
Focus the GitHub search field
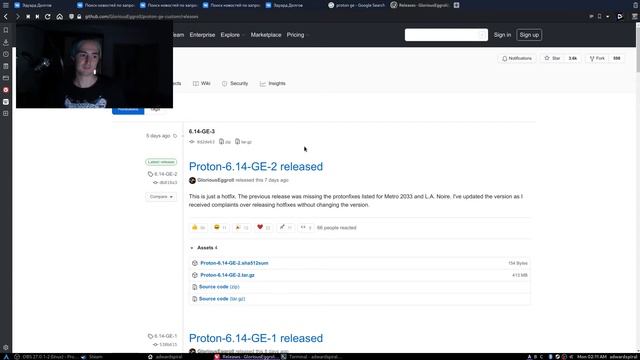(446, 35)
